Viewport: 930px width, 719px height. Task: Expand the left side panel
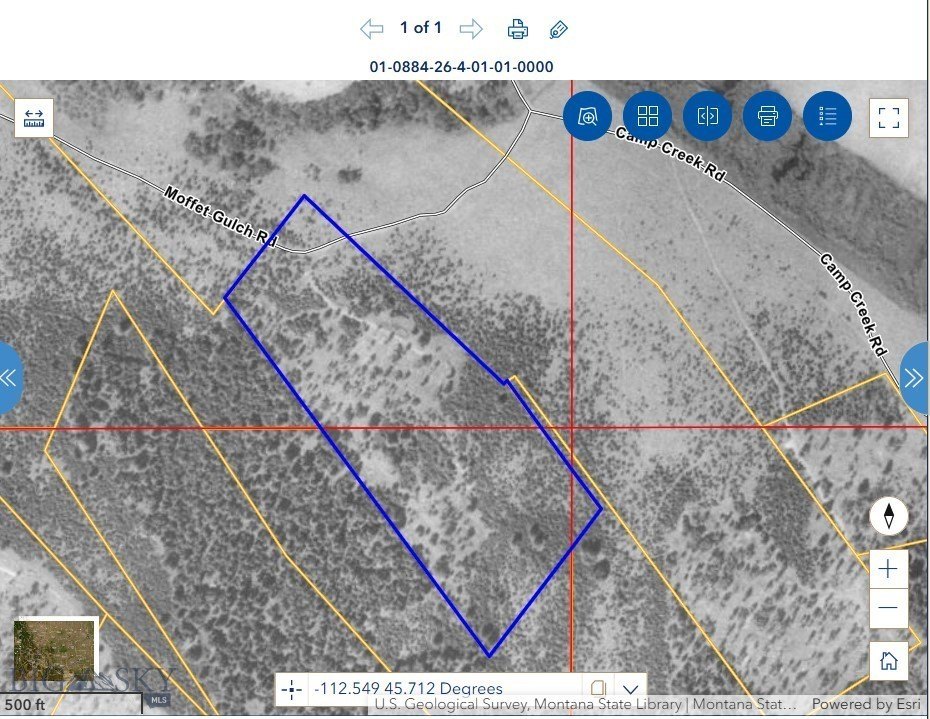(x=9, y=378)
